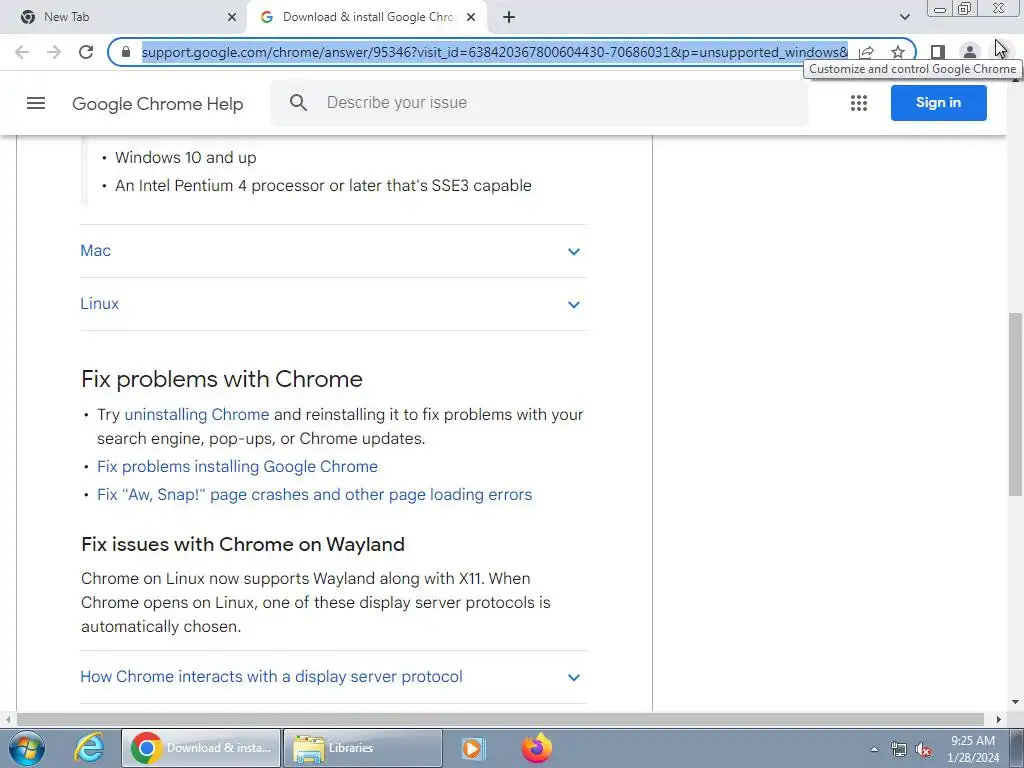The height and width of the screenshot is (768, 1024).
Task: Open the side panel icon
Action: (938, 52)
